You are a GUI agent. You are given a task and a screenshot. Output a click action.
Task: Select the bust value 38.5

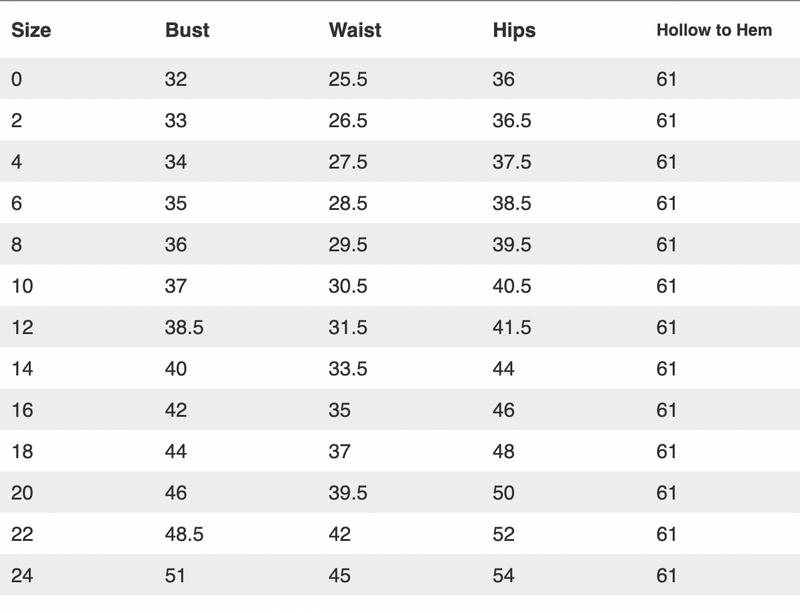click(x=184, y=327)
